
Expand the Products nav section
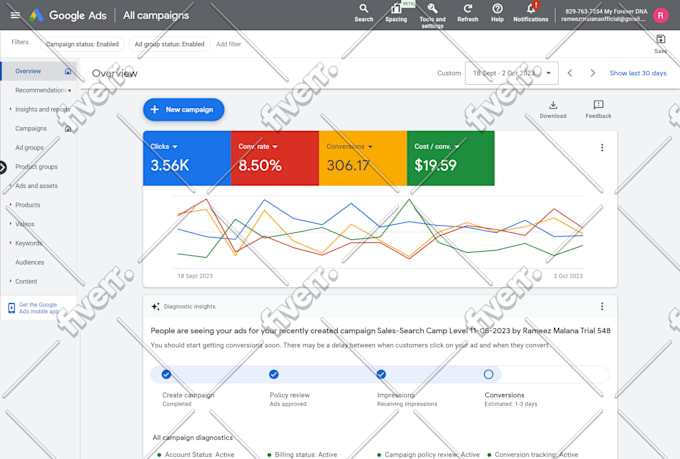10,204
